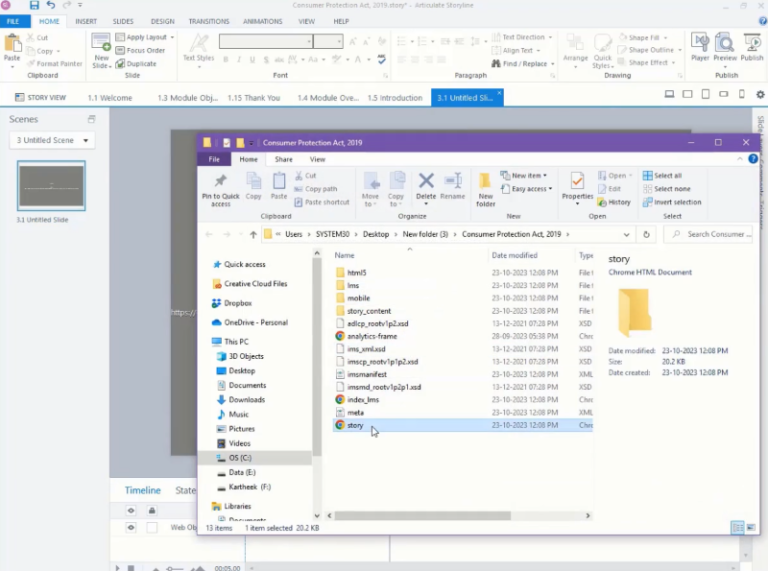Open the 3 Untitled Scene dropdown
Viewport: 768px width, 571px height.
[x=52, y=140]
